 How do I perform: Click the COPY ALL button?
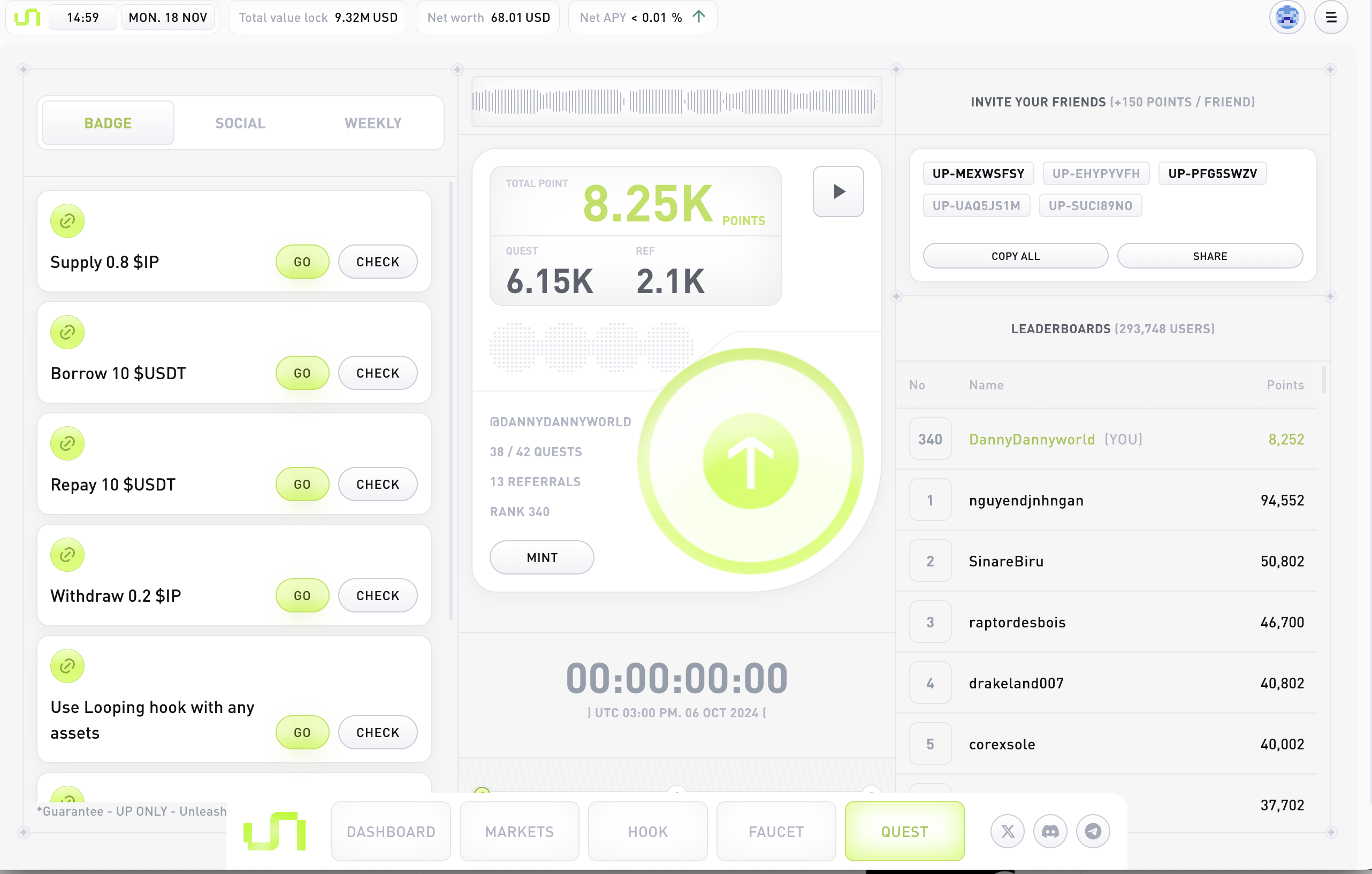1015,256
